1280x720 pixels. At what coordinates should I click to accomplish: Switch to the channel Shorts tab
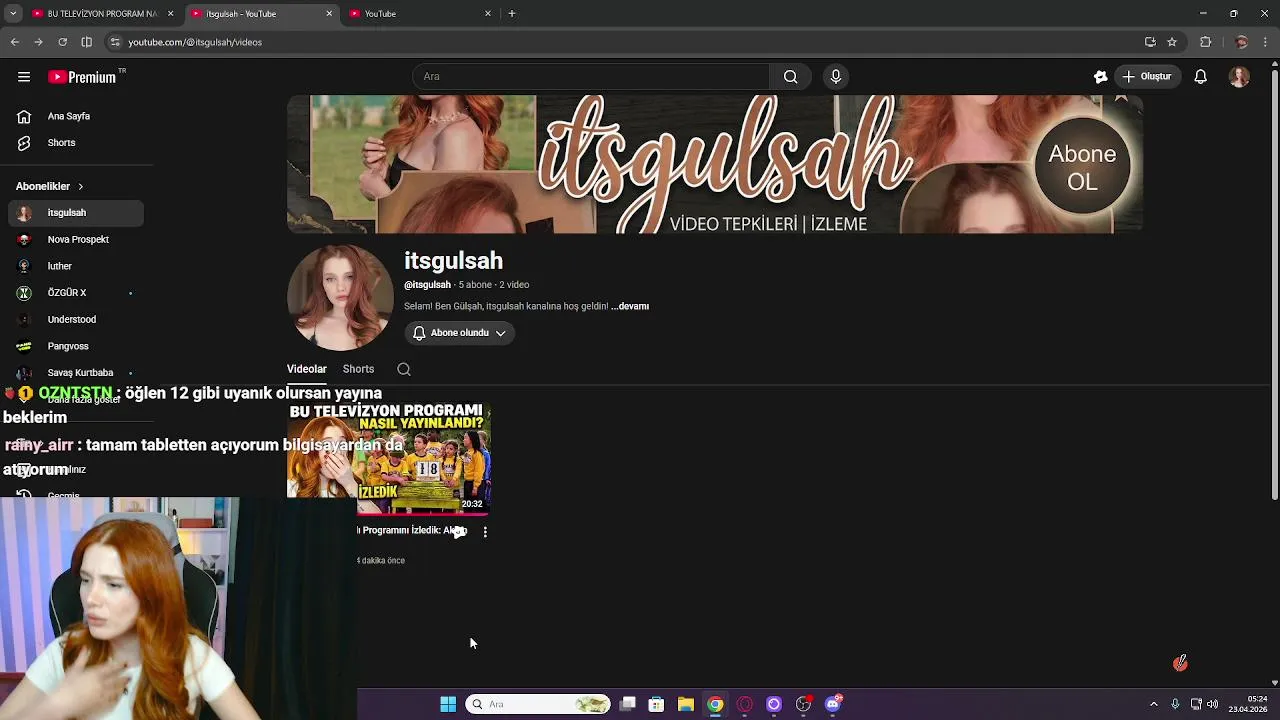pyautogui.click(x=358, y=369)
